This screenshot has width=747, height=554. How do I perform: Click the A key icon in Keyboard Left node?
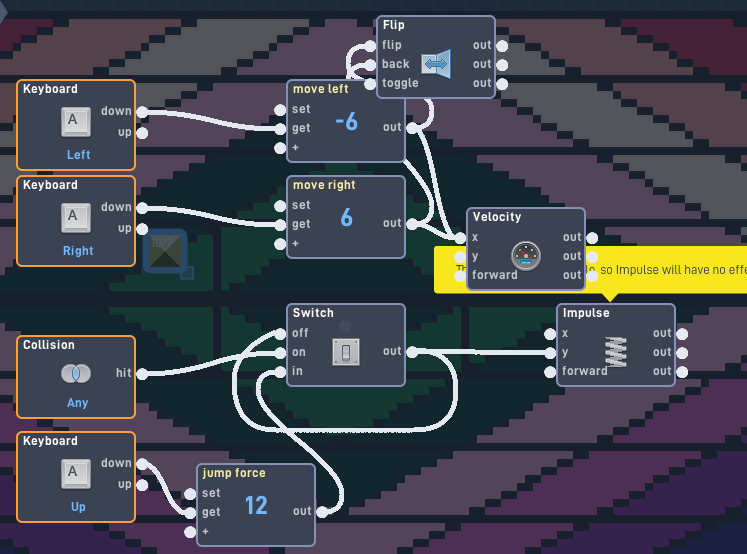point(76,121)
